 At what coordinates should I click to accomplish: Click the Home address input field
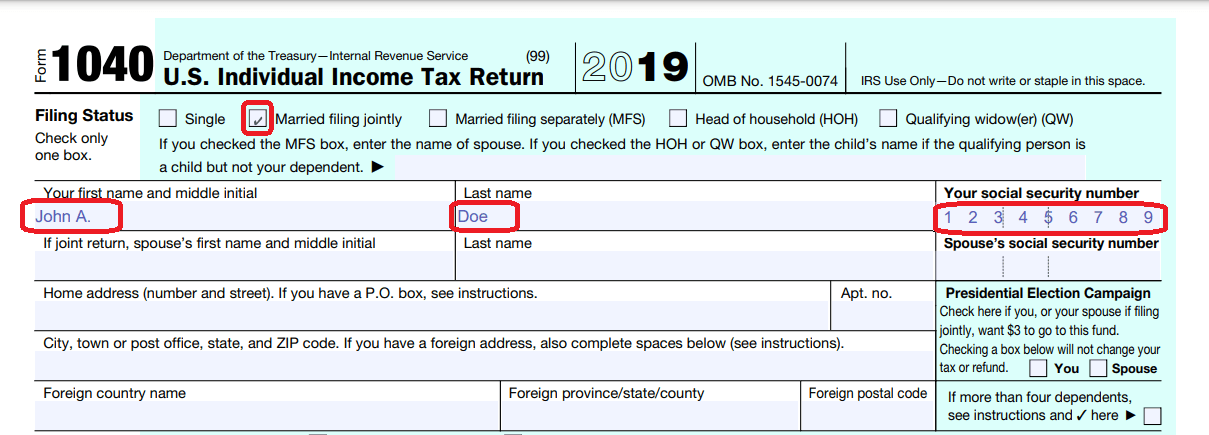point(432,315)
